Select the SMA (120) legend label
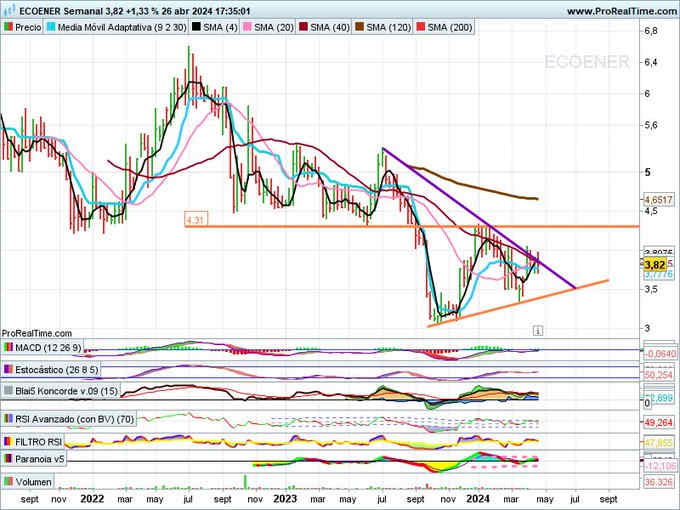 pyautogui.click(x=389, y=27)
